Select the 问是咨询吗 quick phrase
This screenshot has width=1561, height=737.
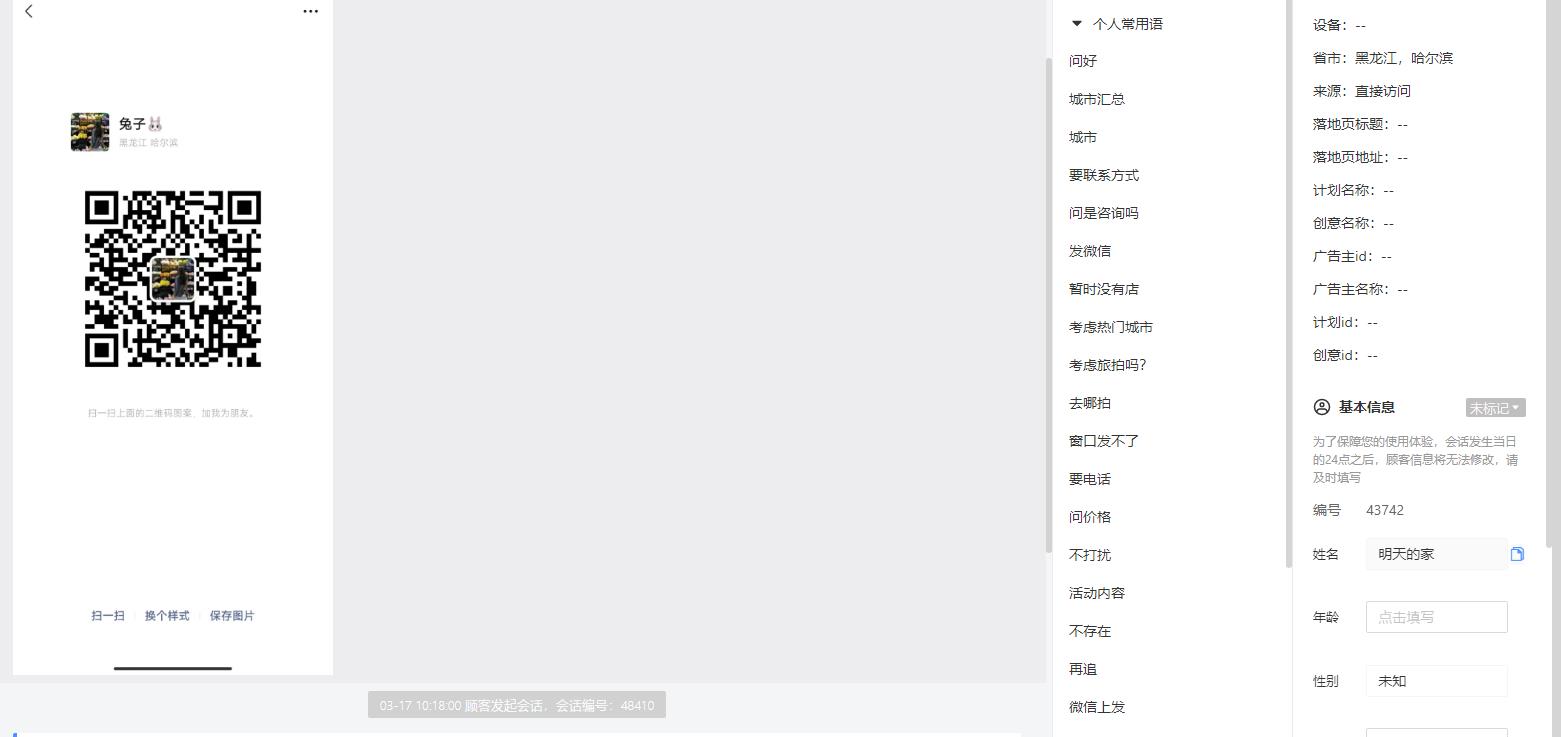pyautogui.click(x=1104, y=213)
